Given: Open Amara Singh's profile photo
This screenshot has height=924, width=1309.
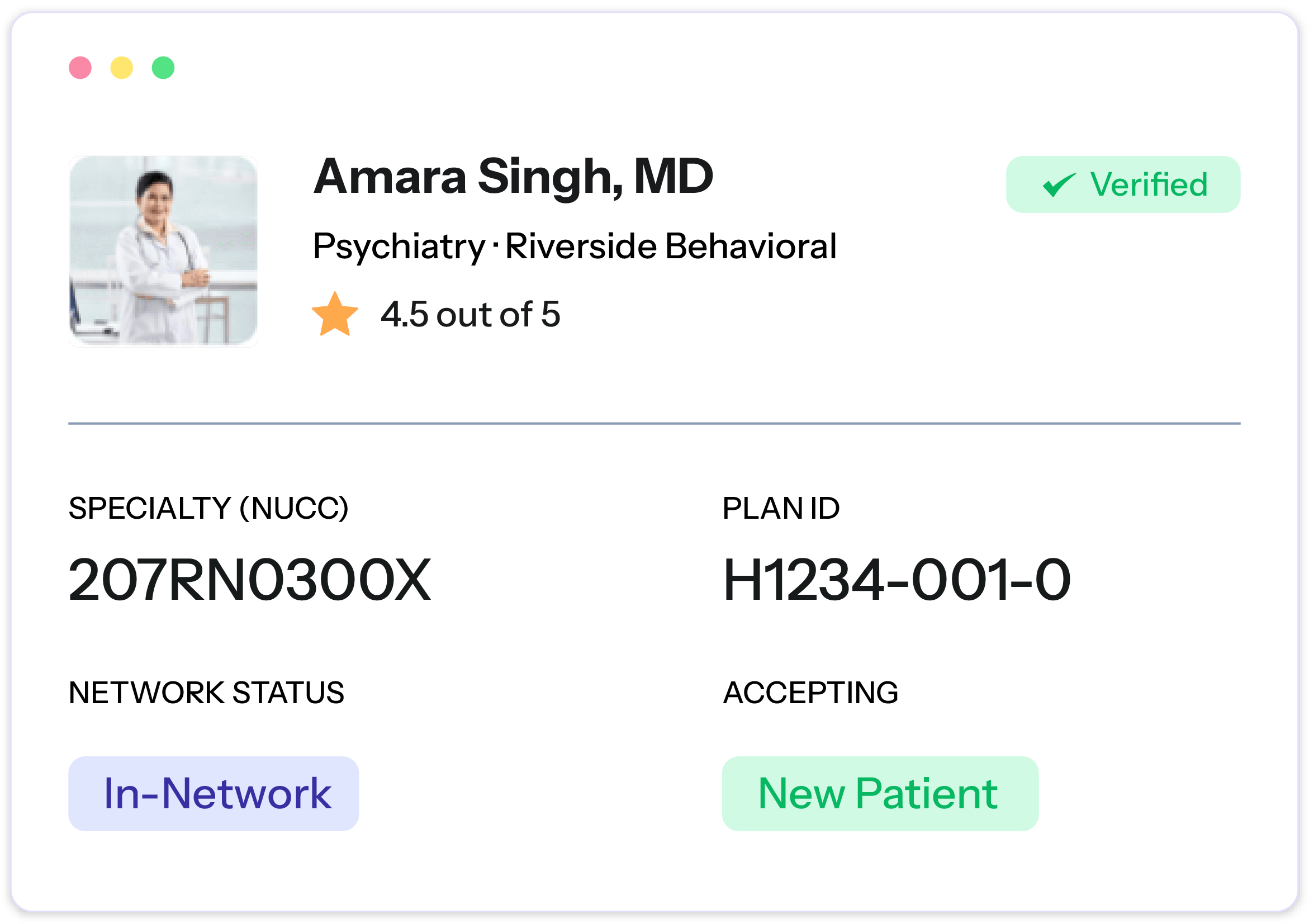Looking at the screenshot, I should pyautogui.click(x=163, y=251).
